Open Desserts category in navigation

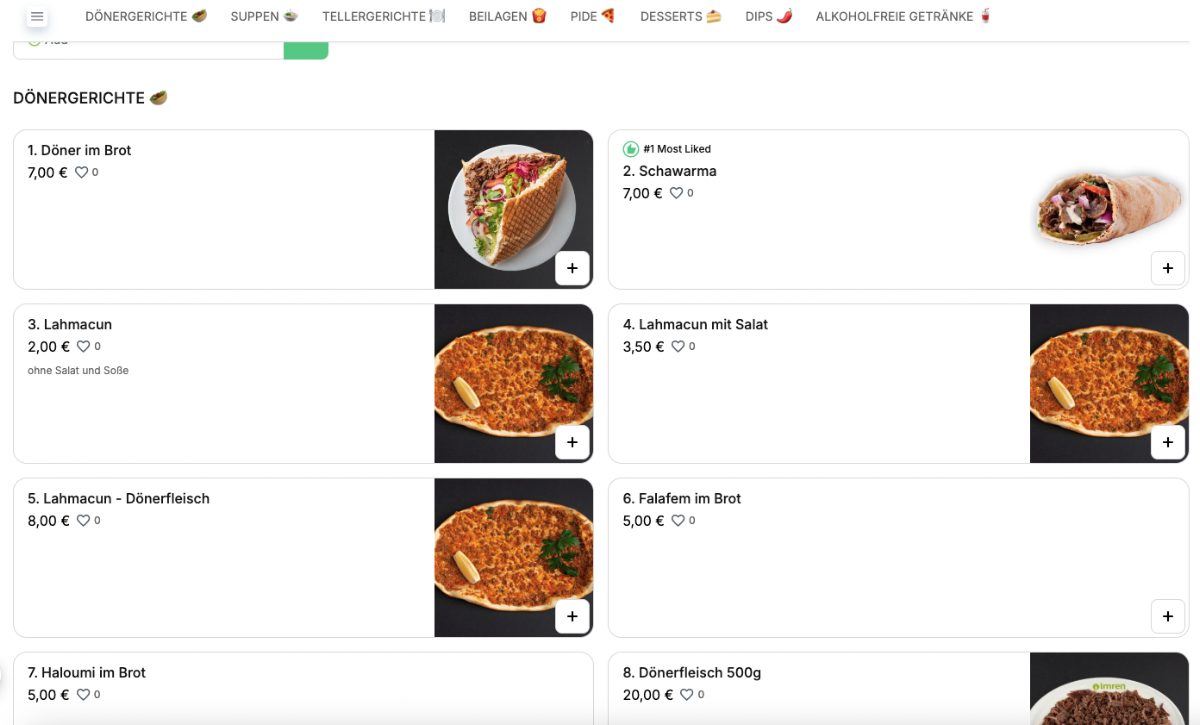[680, 17]
